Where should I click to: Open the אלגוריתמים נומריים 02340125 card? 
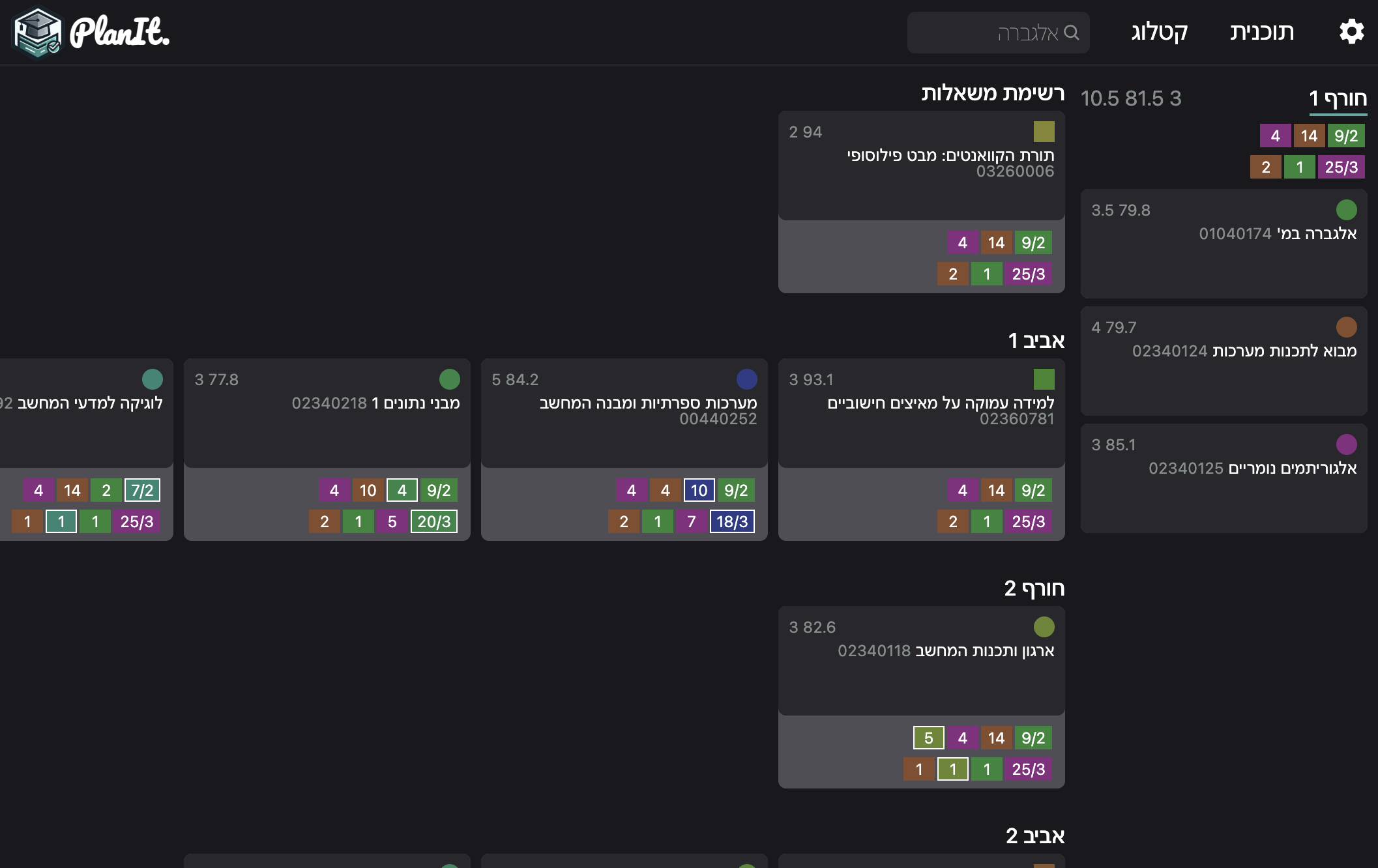coord(1224,478)
